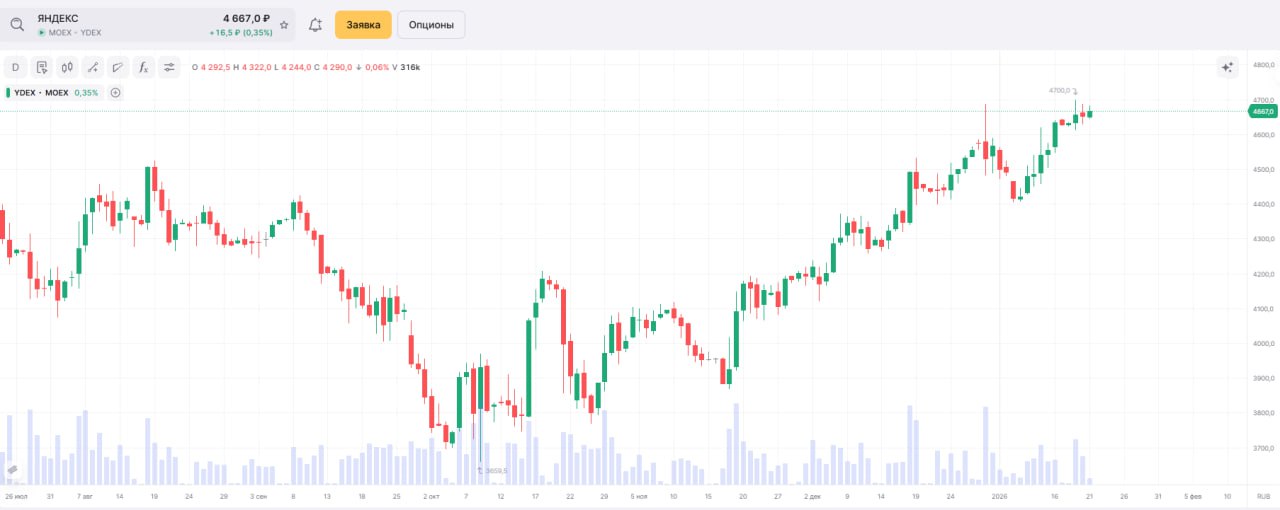The image size is (1280, 510).
Task: Open the D timeframe dropdown
Action: (x=15, y=67)
